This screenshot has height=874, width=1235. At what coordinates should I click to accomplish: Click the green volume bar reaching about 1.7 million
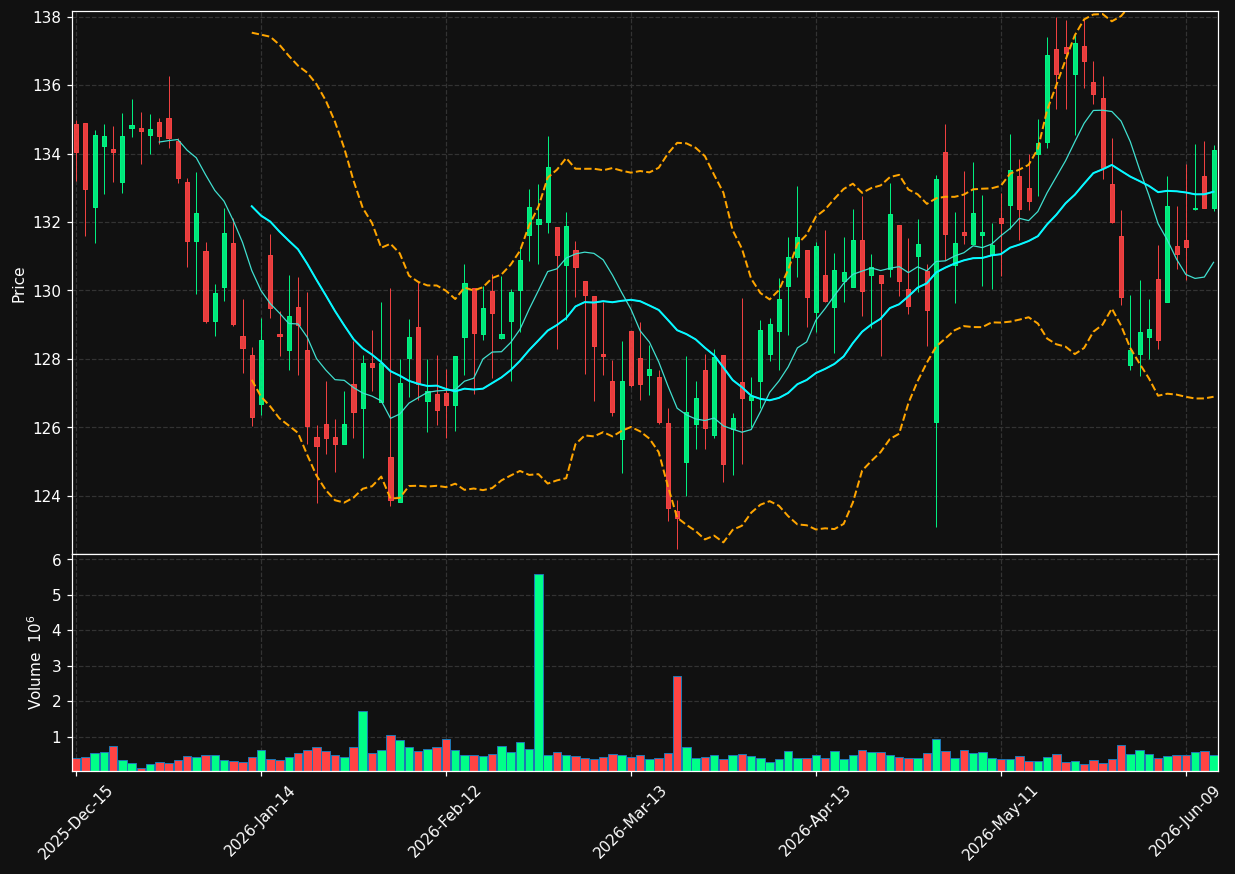tap(363, 741)
